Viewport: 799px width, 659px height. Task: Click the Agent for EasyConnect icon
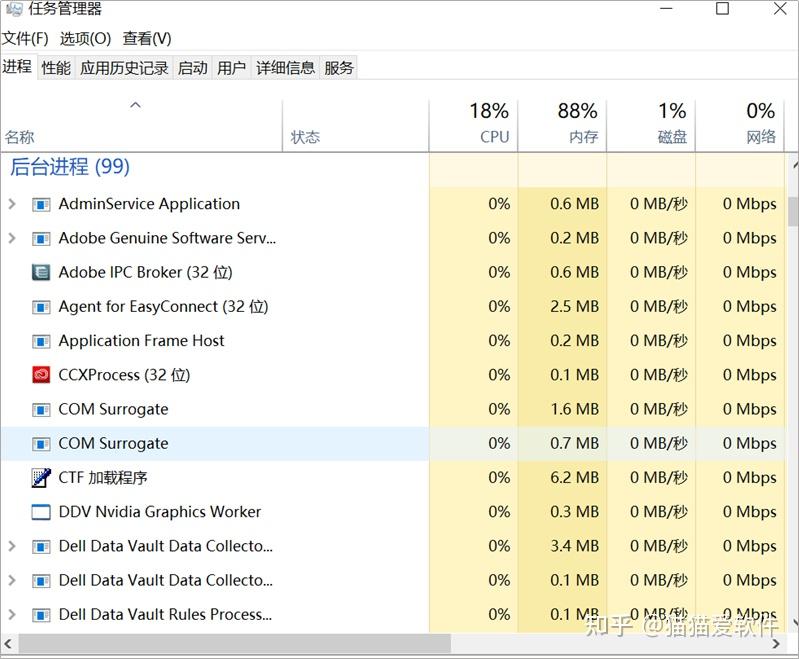coord(41,307)
